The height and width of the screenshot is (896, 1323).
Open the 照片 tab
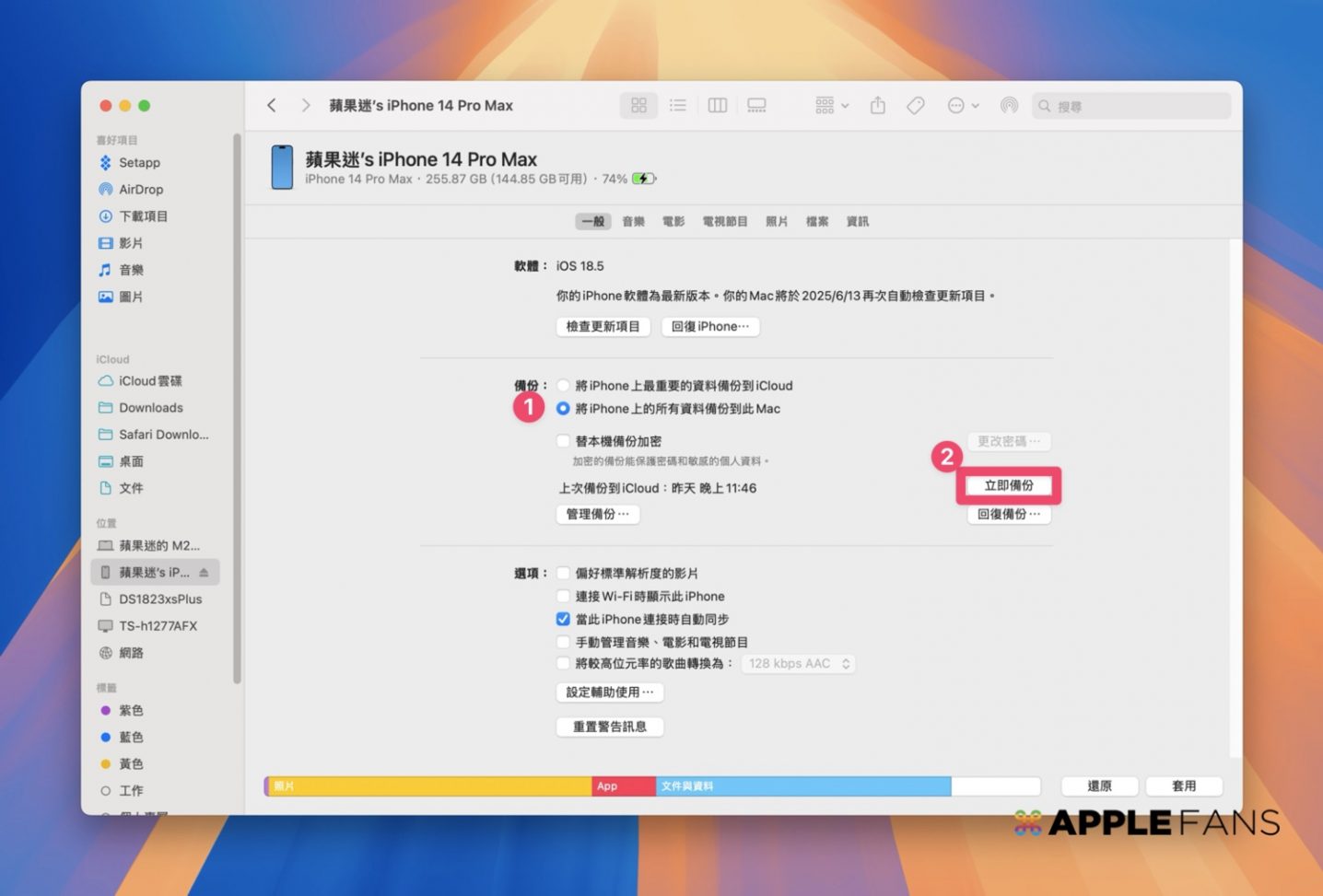tap(777, 222)
